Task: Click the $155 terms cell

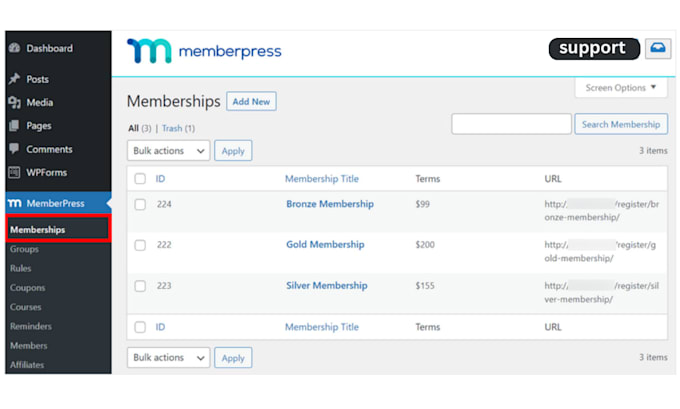Action: click(425, 285)
